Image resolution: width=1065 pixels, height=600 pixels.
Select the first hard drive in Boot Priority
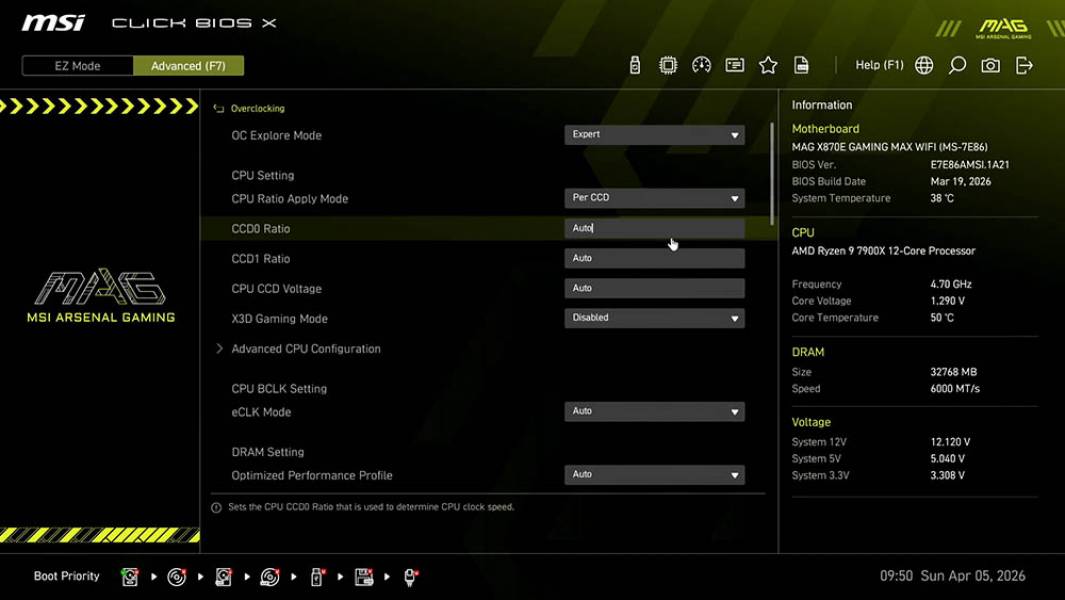coord(128,576)
